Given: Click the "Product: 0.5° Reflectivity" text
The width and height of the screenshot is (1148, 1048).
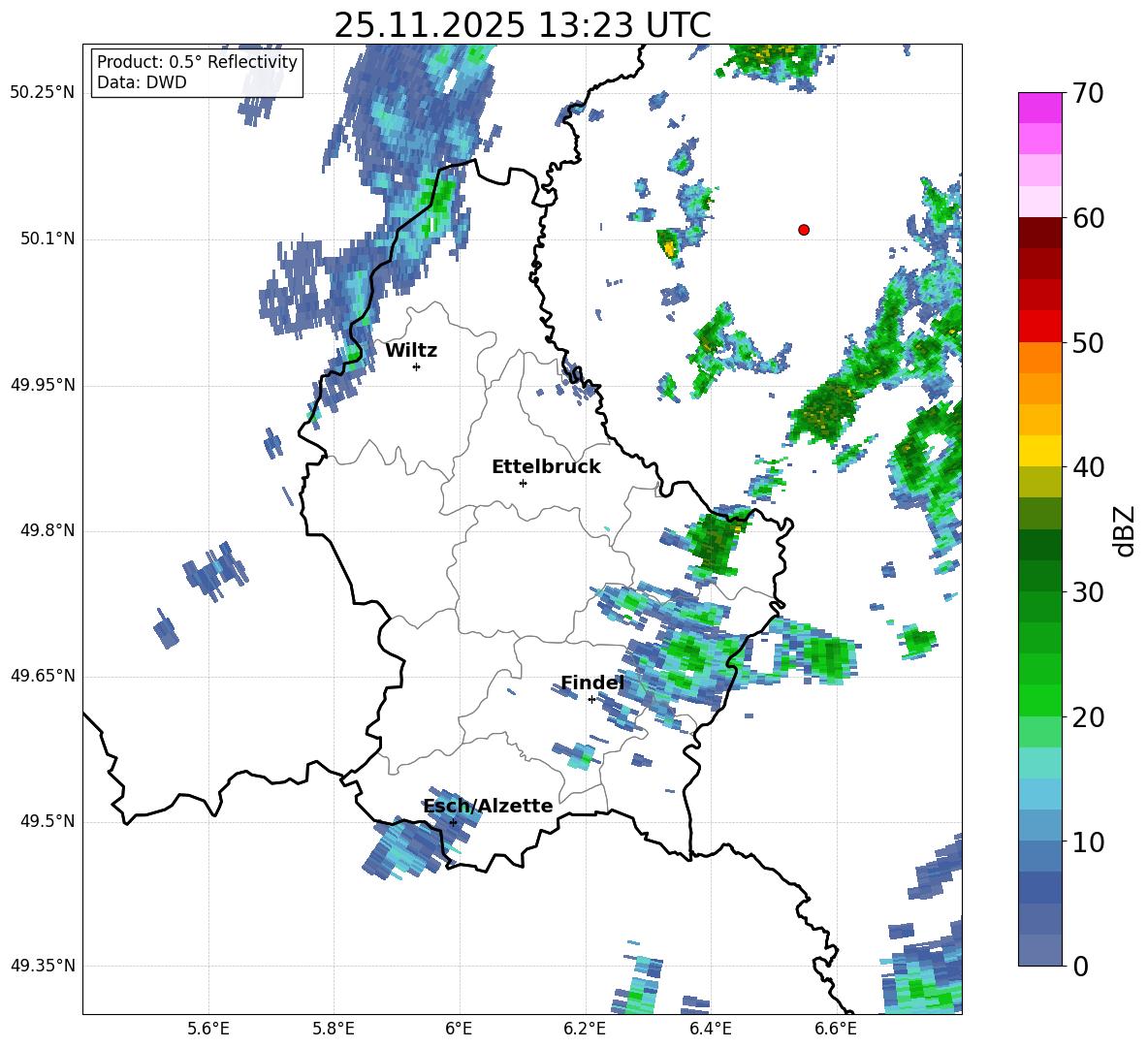Looking at the screenshot, I should point(197,62).
